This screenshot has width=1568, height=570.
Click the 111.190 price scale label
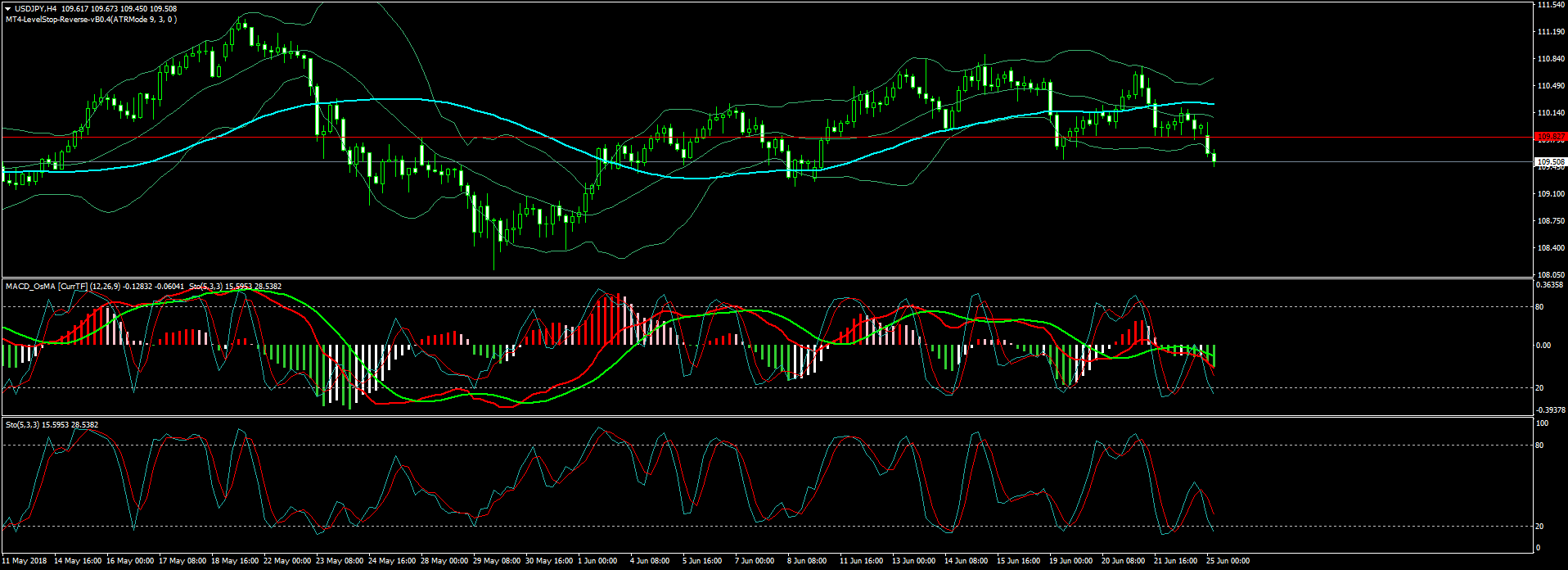[x=1551, y=32]
